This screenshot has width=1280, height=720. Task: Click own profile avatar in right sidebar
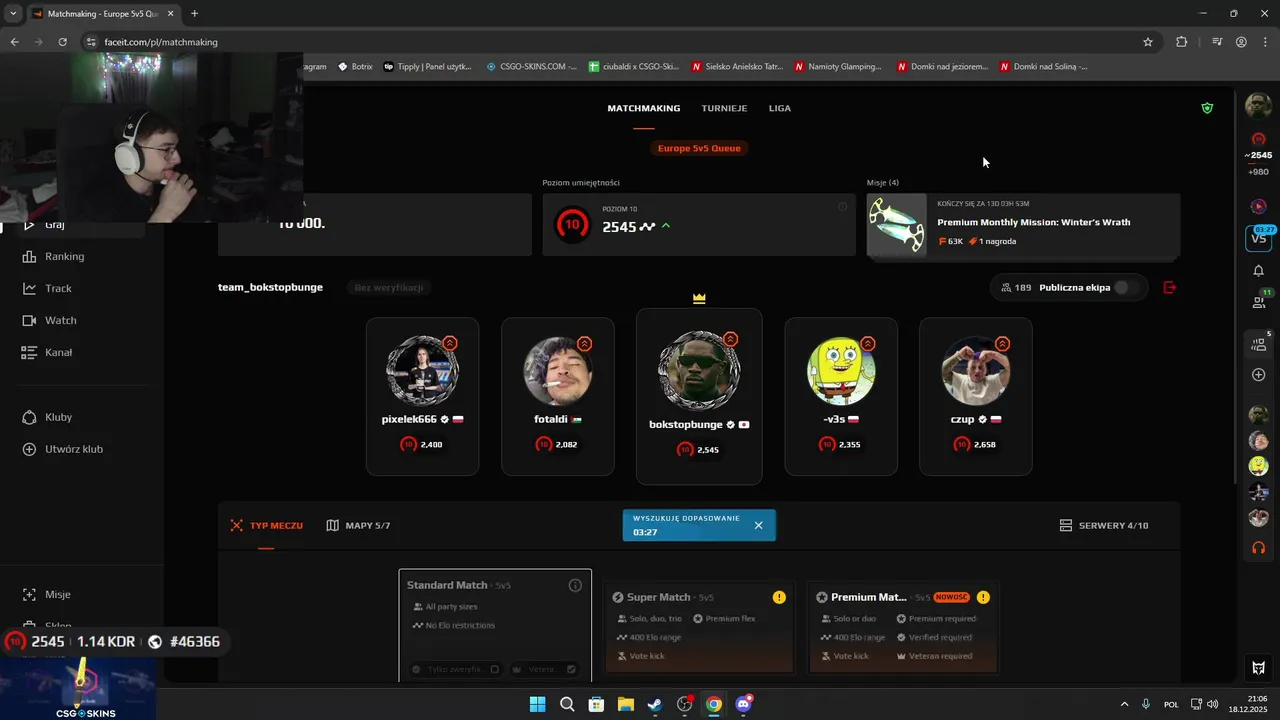pos(1258,105)
